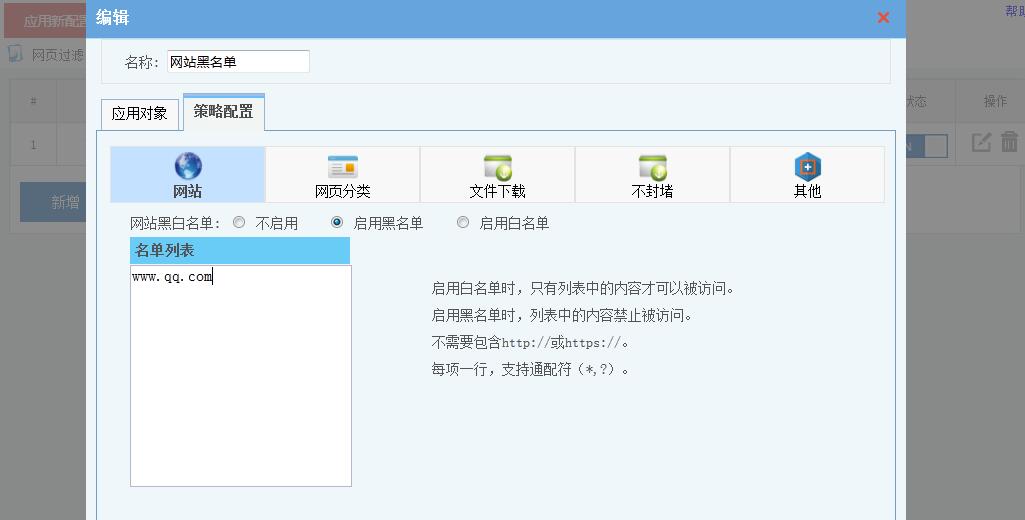Viewport: 1025px width, 520px height.
Task: Open the 网页分类 category icon
Action: tap(342, 166)
